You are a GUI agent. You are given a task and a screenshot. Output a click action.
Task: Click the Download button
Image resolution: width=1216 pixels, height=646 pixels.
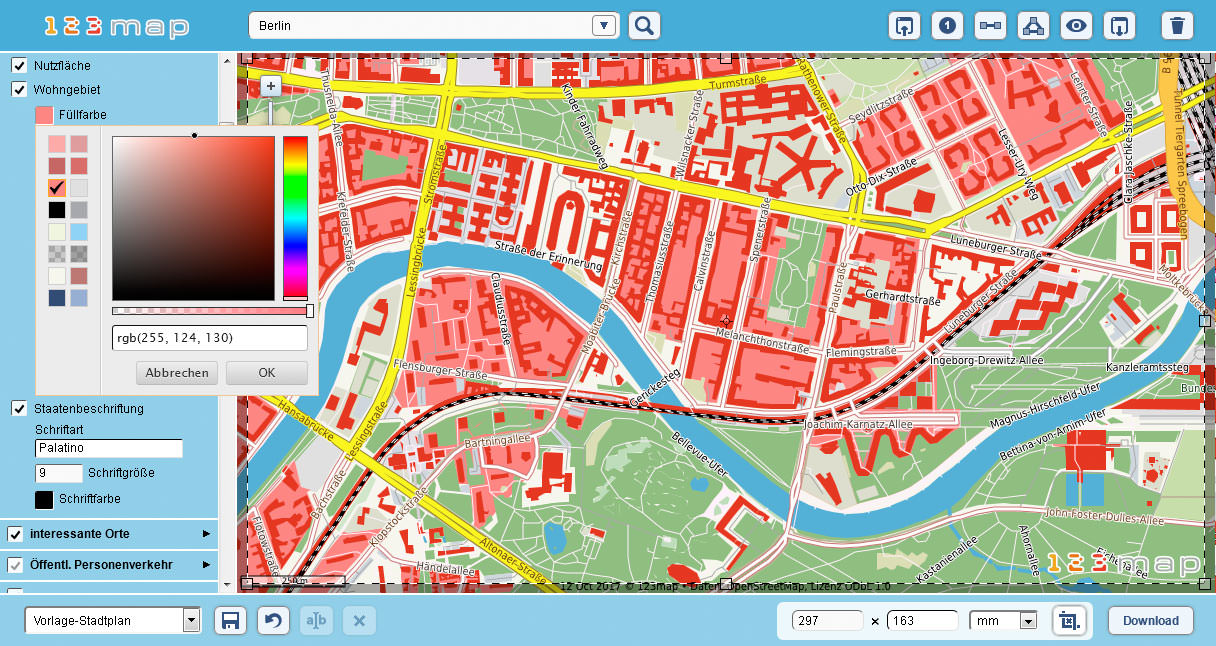tap(1150, 620)
